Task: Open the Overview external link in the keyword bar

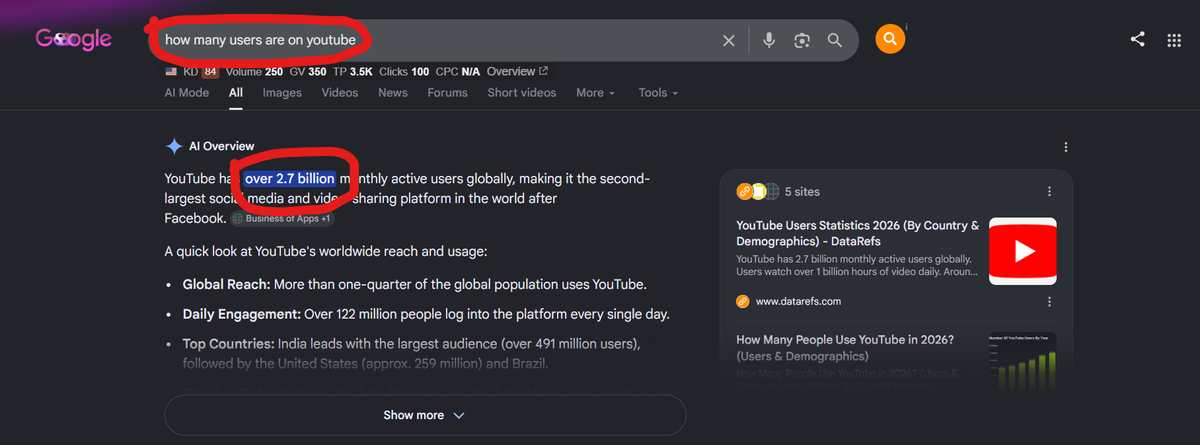Action: (x=517, y=72)
